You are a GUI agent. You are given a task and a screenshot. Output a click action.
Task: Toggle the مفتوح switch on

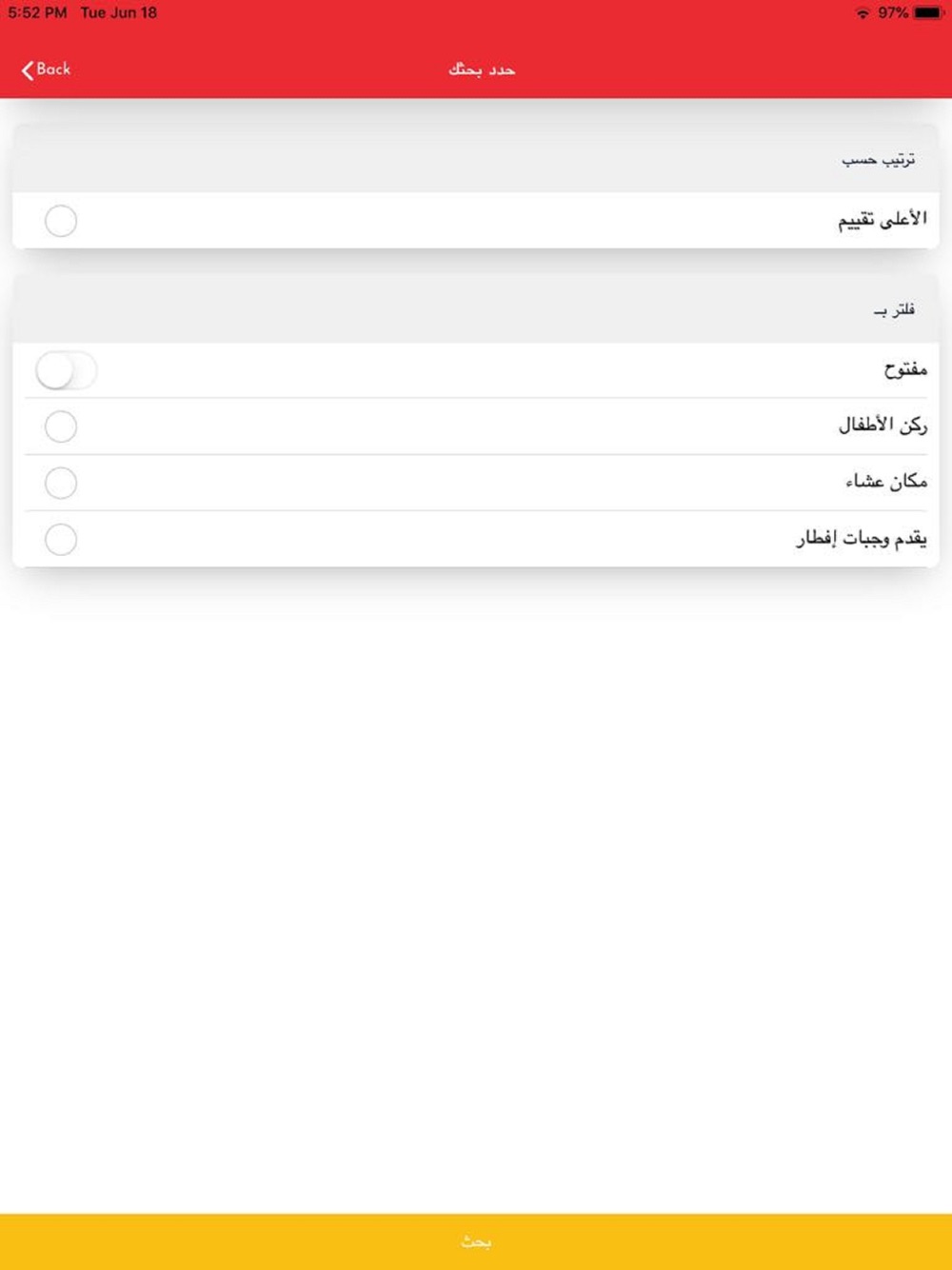(67, 370)
